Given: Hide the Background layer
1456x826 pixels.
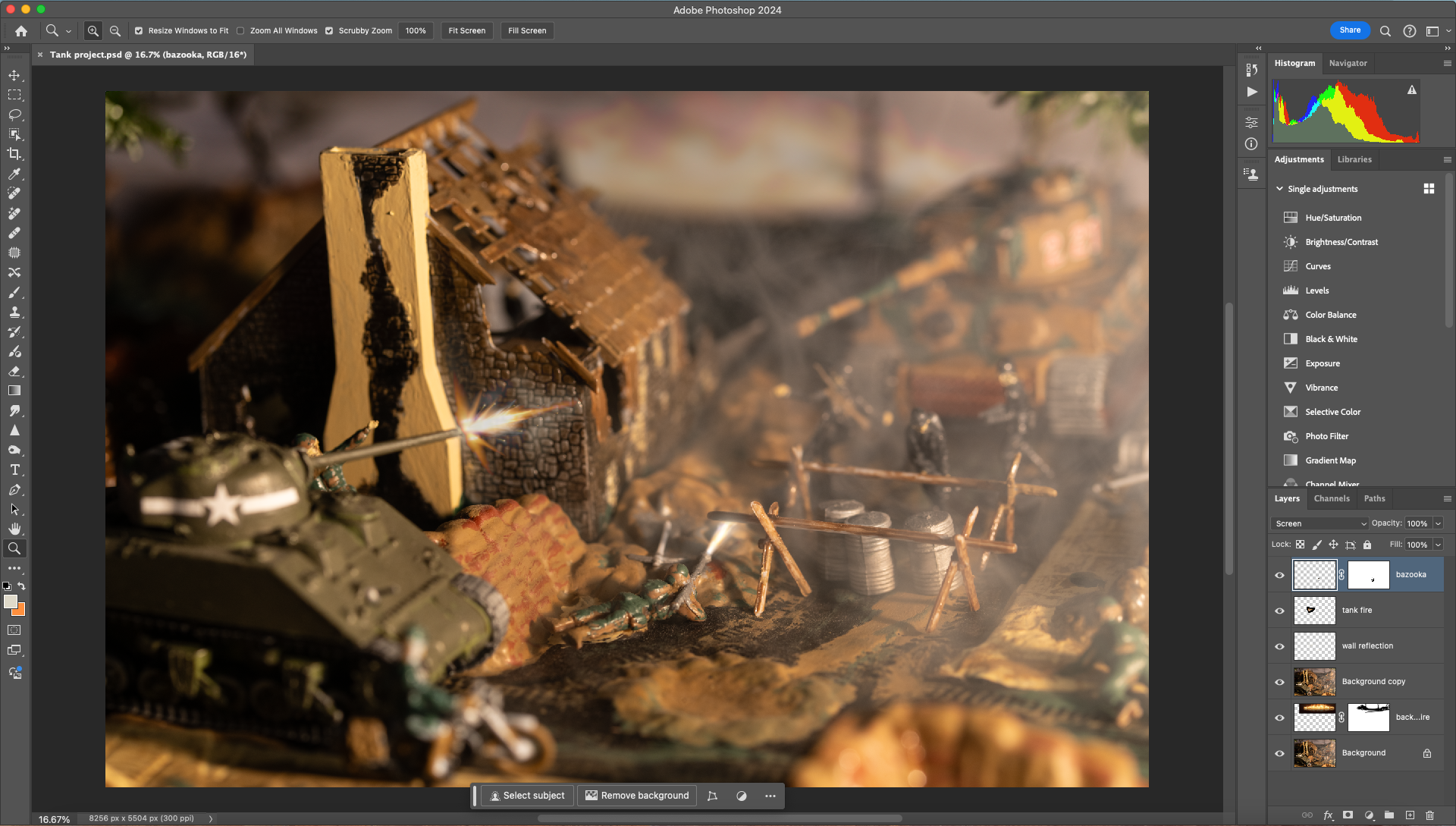Looking at the screenshot, I should click(x=1279, y=754).
